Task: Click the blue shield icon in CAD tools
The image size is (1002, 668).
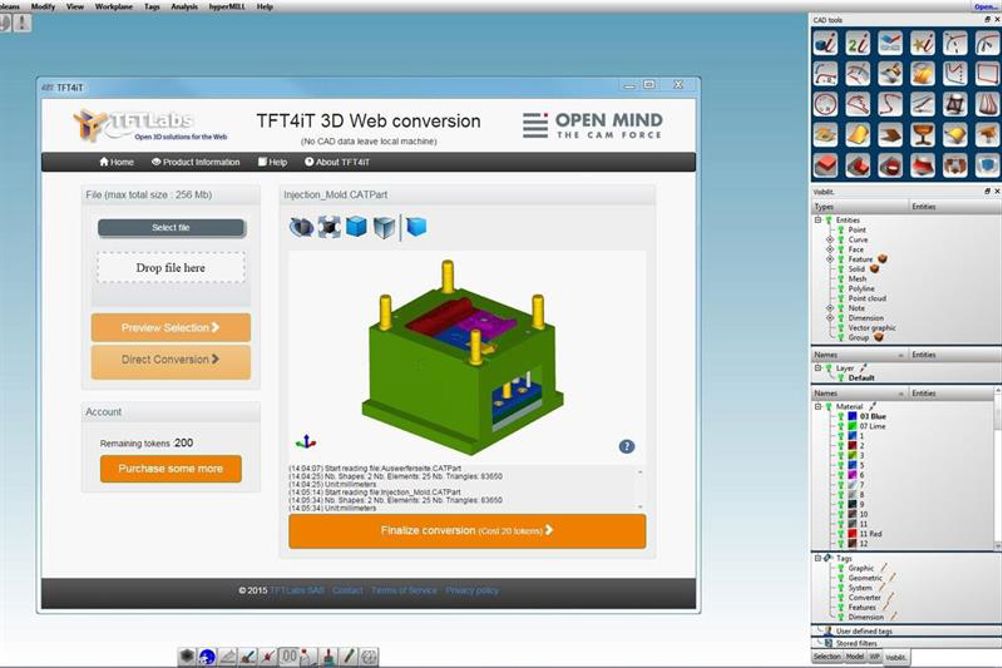Action: pos(988,166)
